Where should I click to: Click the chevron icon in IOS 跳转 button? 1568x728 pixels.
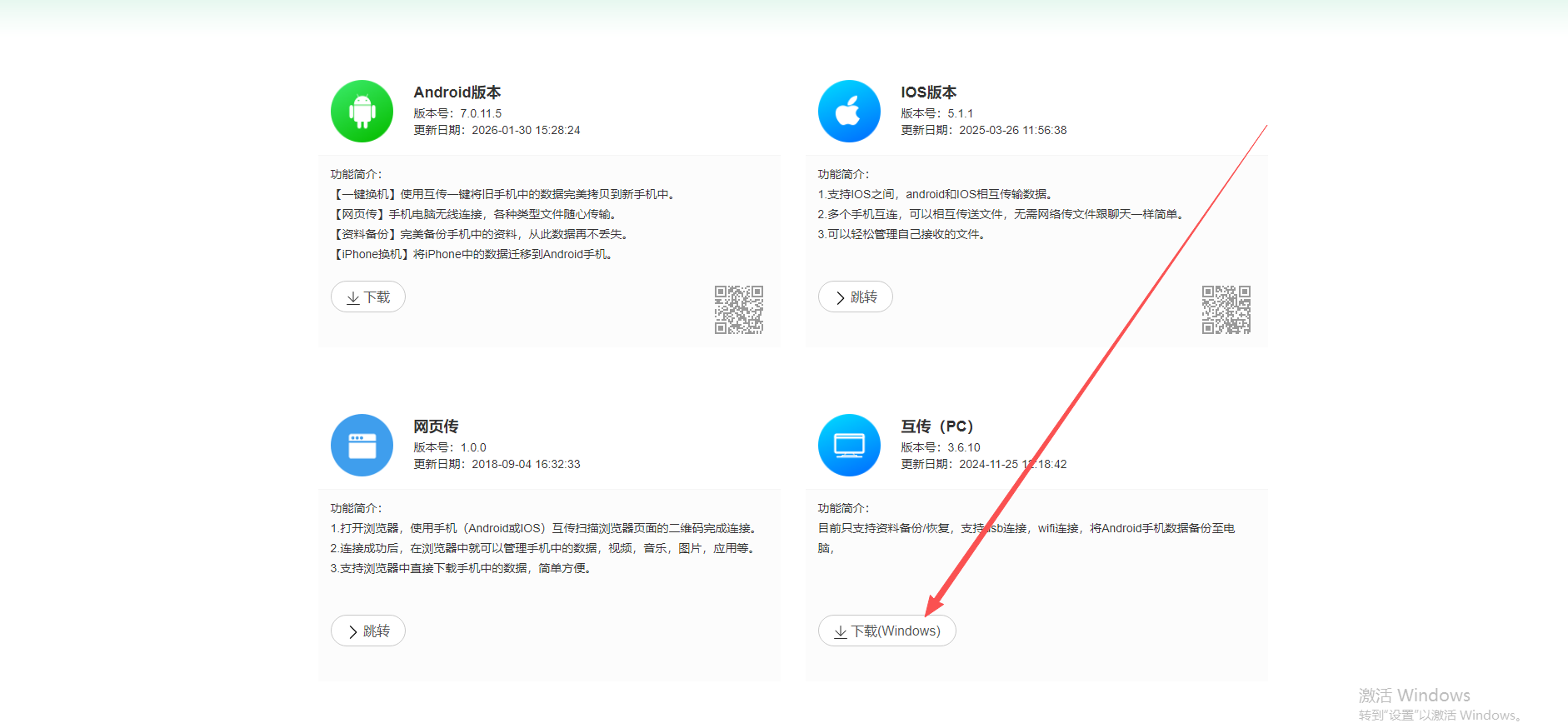tap(841, 297)
